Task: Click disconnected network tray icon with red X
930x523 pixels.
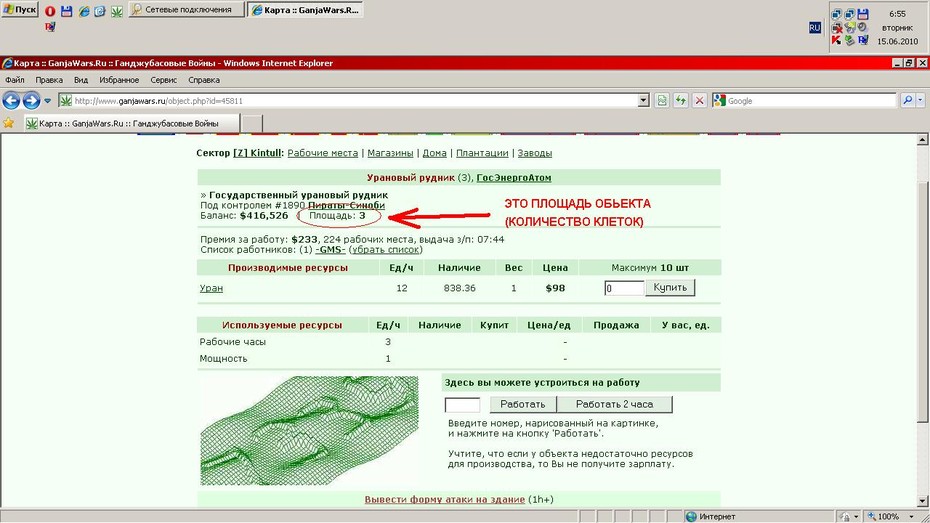Action: 837,27
